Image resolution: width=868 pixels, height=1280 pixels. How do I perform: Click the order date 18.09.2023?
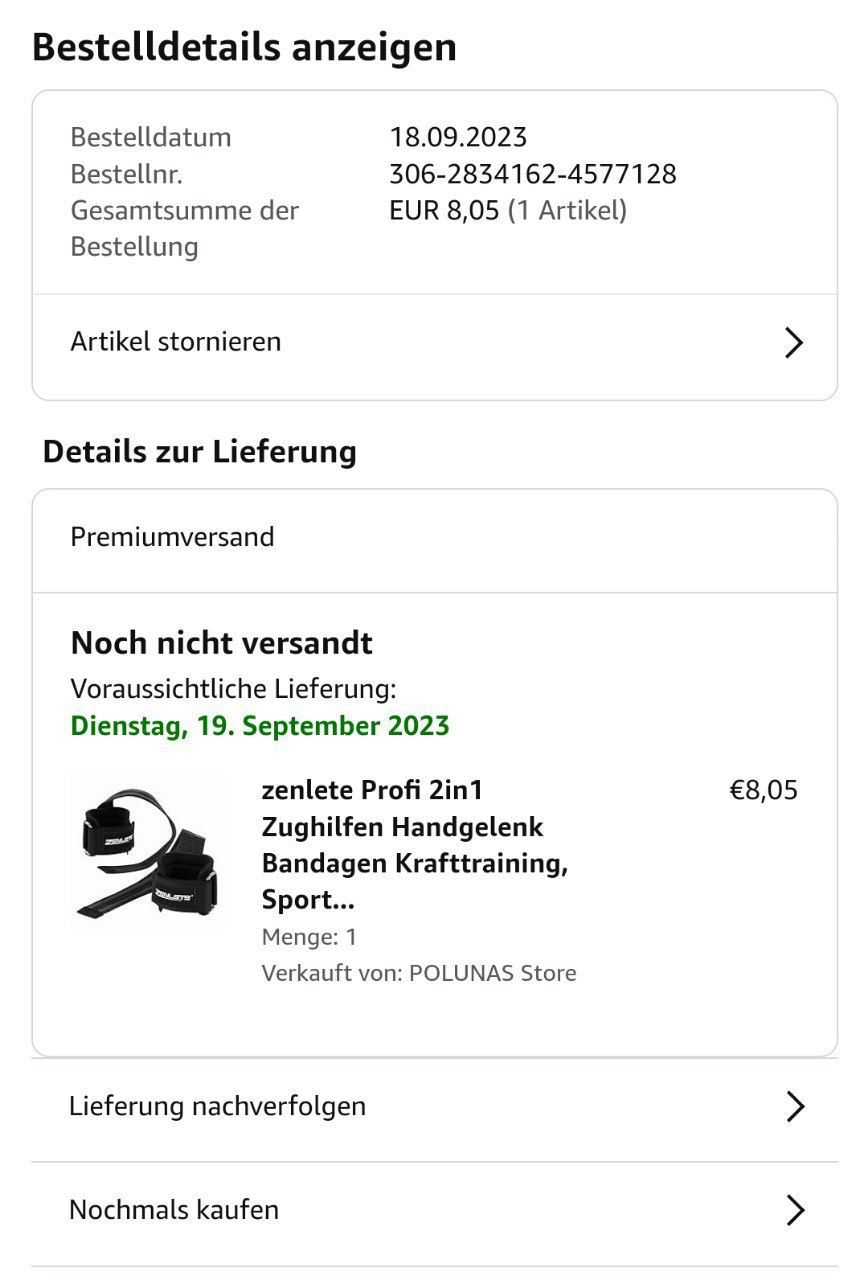click(458, 137)
